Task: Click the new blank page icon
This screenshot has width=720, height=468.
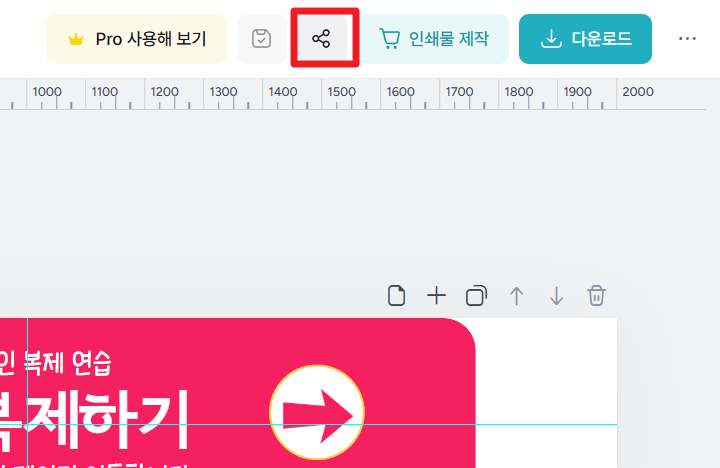Action: [x=396, y=296]
